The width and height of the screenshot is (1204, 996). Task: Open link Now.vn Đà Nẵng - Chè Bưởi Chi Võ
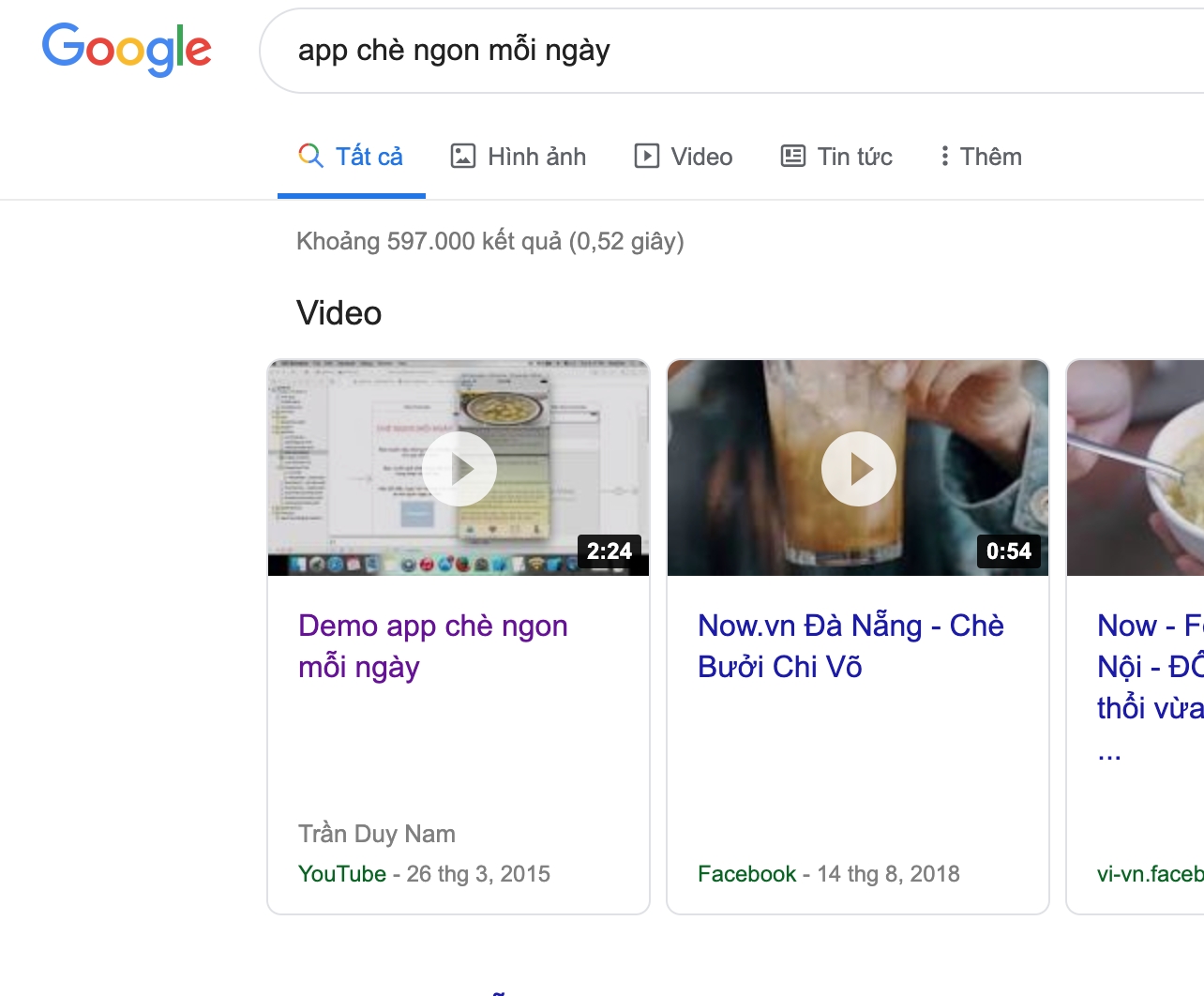pyautogui.click(x=850, y=646)
